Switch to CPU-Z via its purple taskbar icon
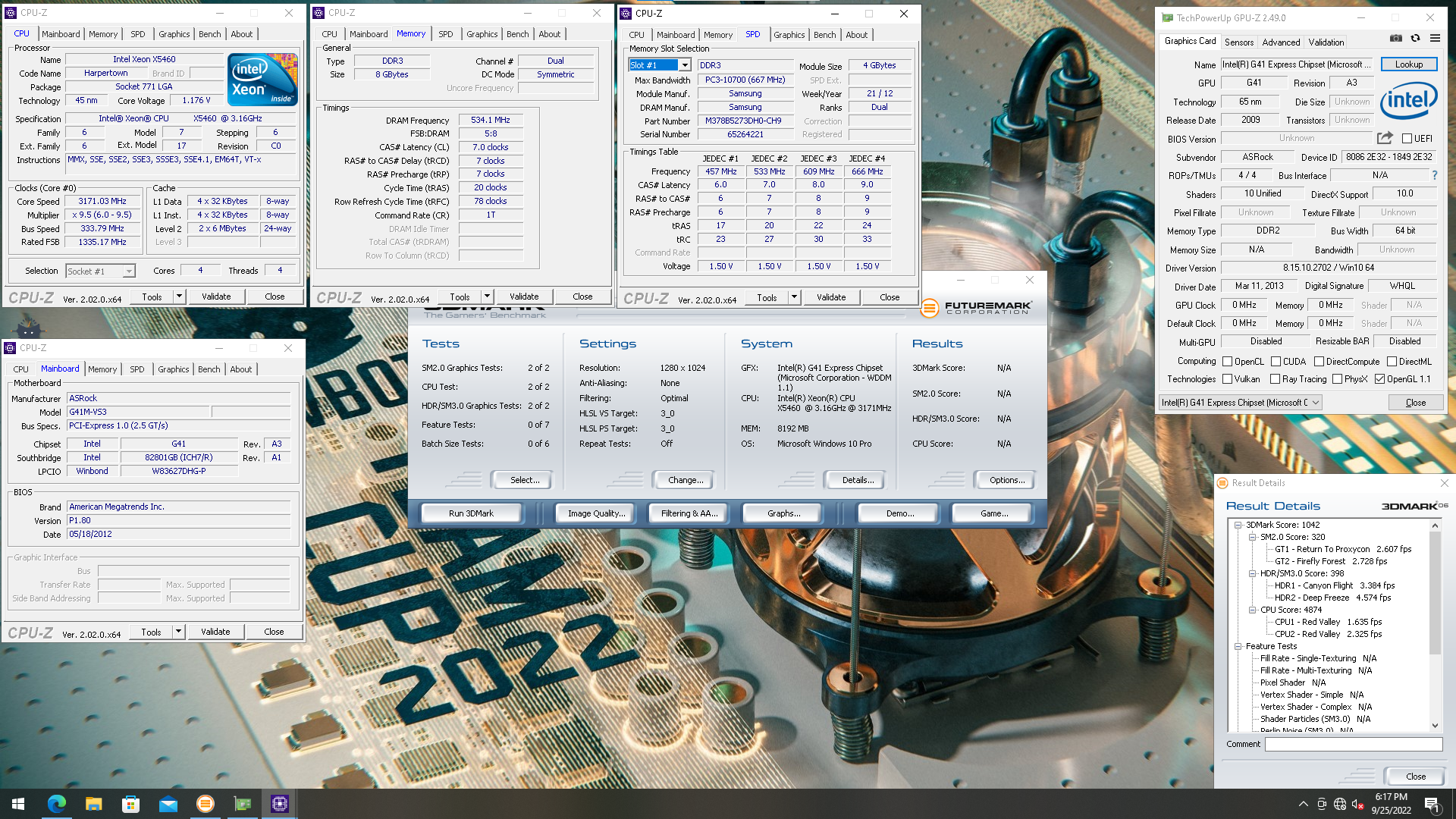 coord(280,804)
